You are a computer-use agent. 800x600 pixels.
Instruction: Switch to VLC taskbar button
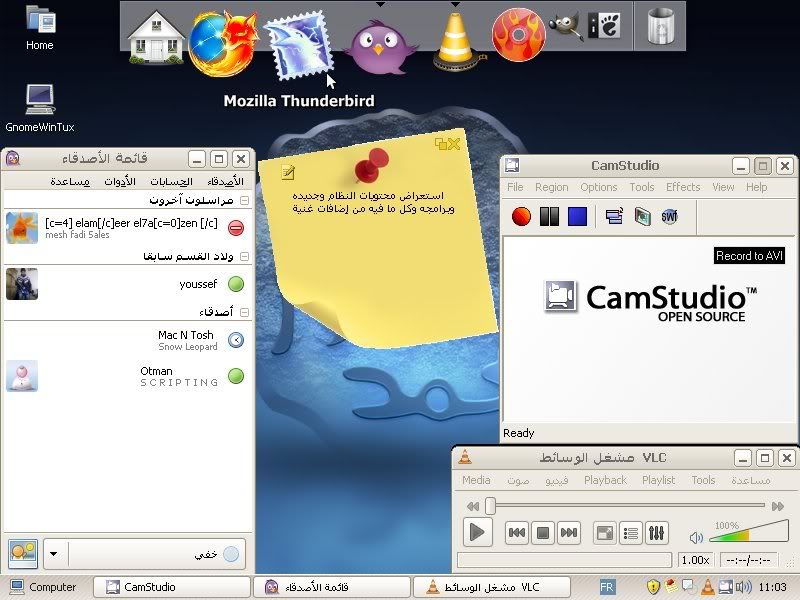coord(491,587)
